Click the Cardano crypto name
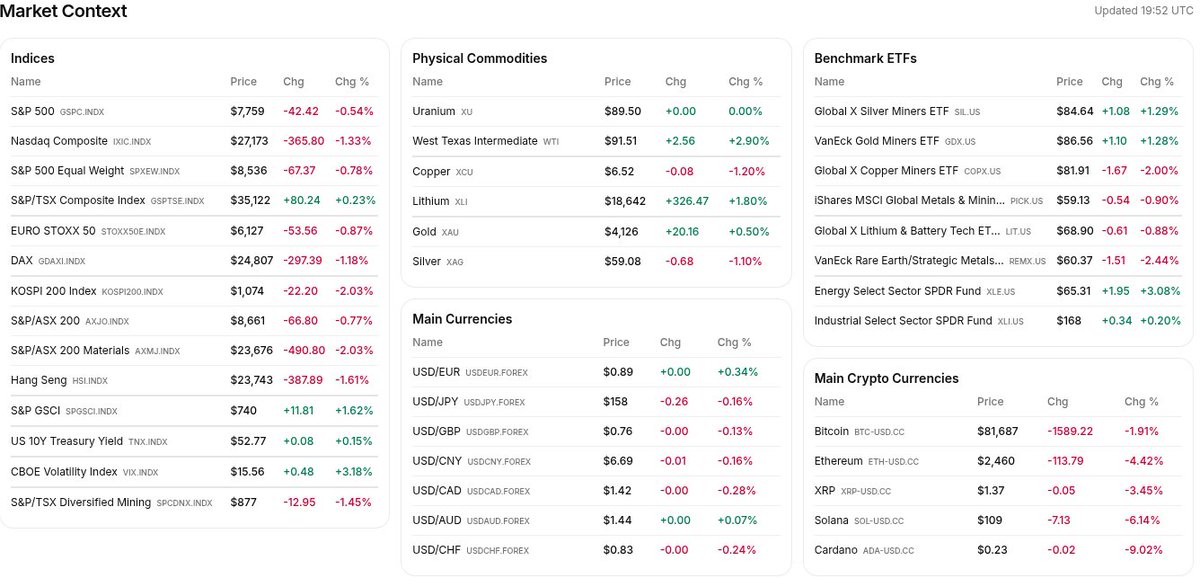This screenshot has height=578, width=1200. coord(836,550)
